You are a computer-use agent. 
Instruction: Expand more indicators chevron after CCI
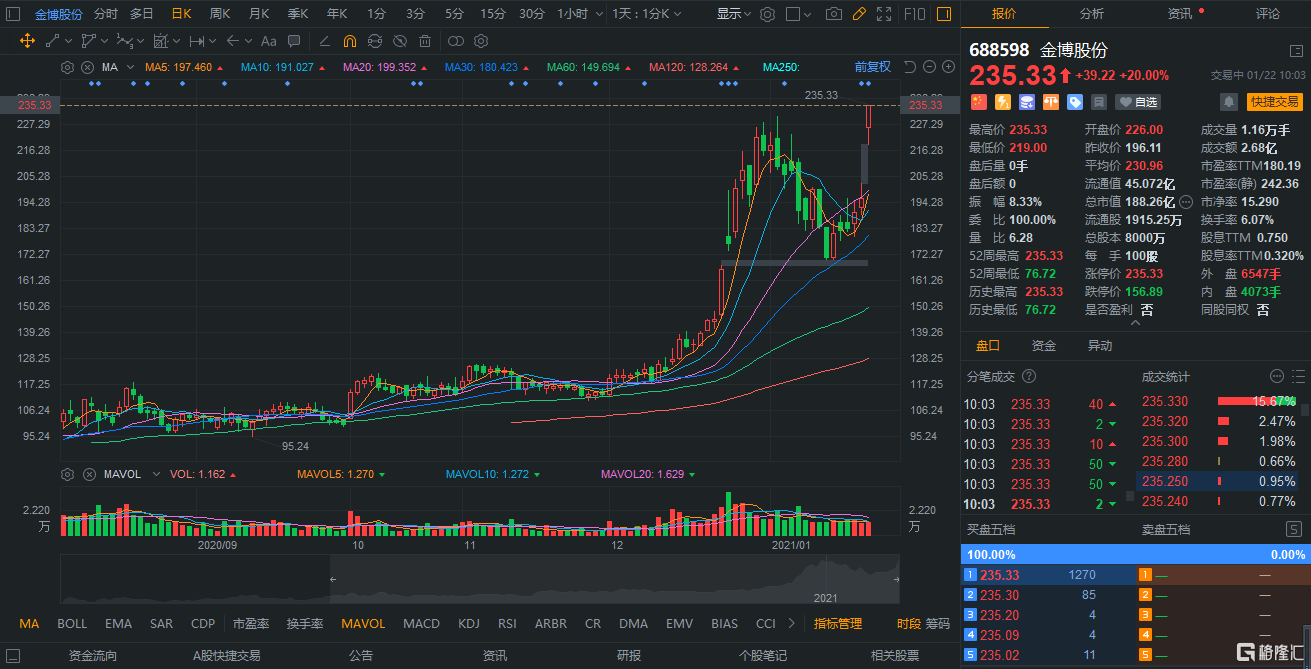click(792, 624)
